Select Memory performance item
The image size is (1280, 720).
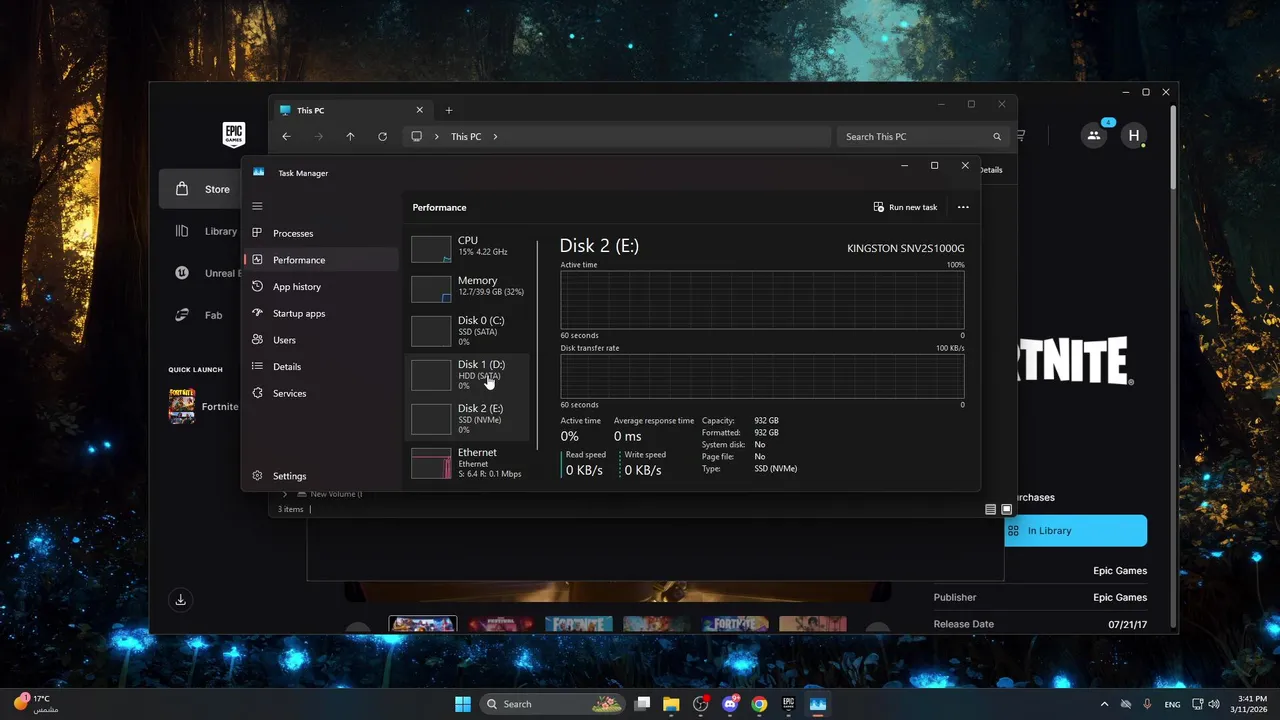click(x=467, y=288)
